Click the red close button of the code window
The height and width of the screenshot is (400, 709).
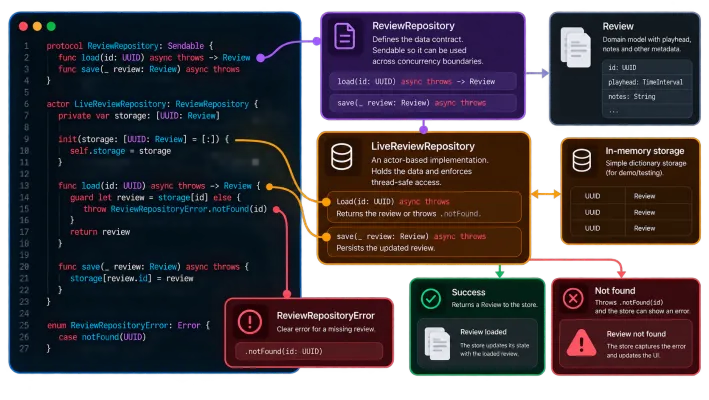pos(24,26)
